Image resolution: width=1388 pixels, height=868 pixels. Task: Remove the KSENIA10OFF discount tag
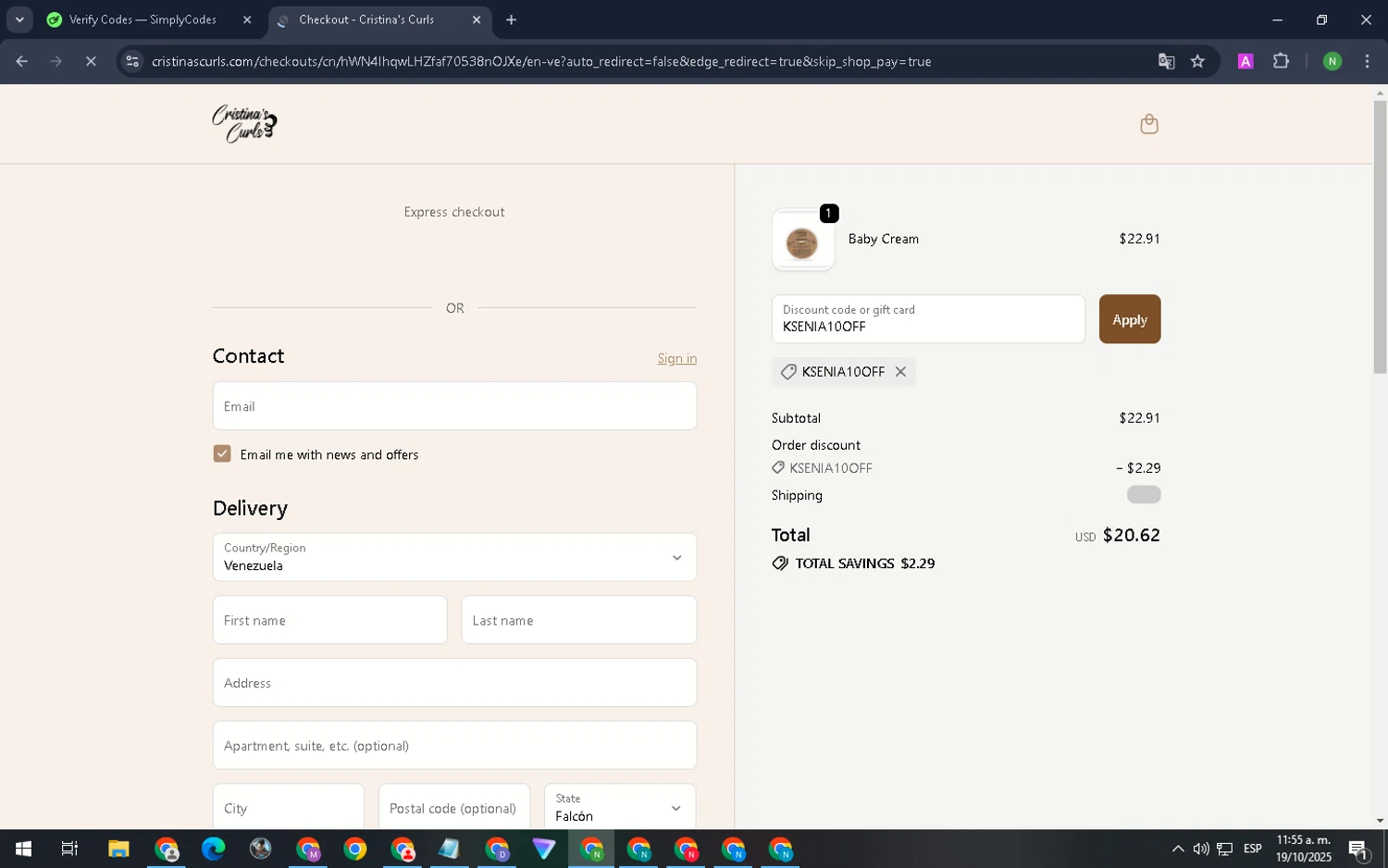click(900, 372)
